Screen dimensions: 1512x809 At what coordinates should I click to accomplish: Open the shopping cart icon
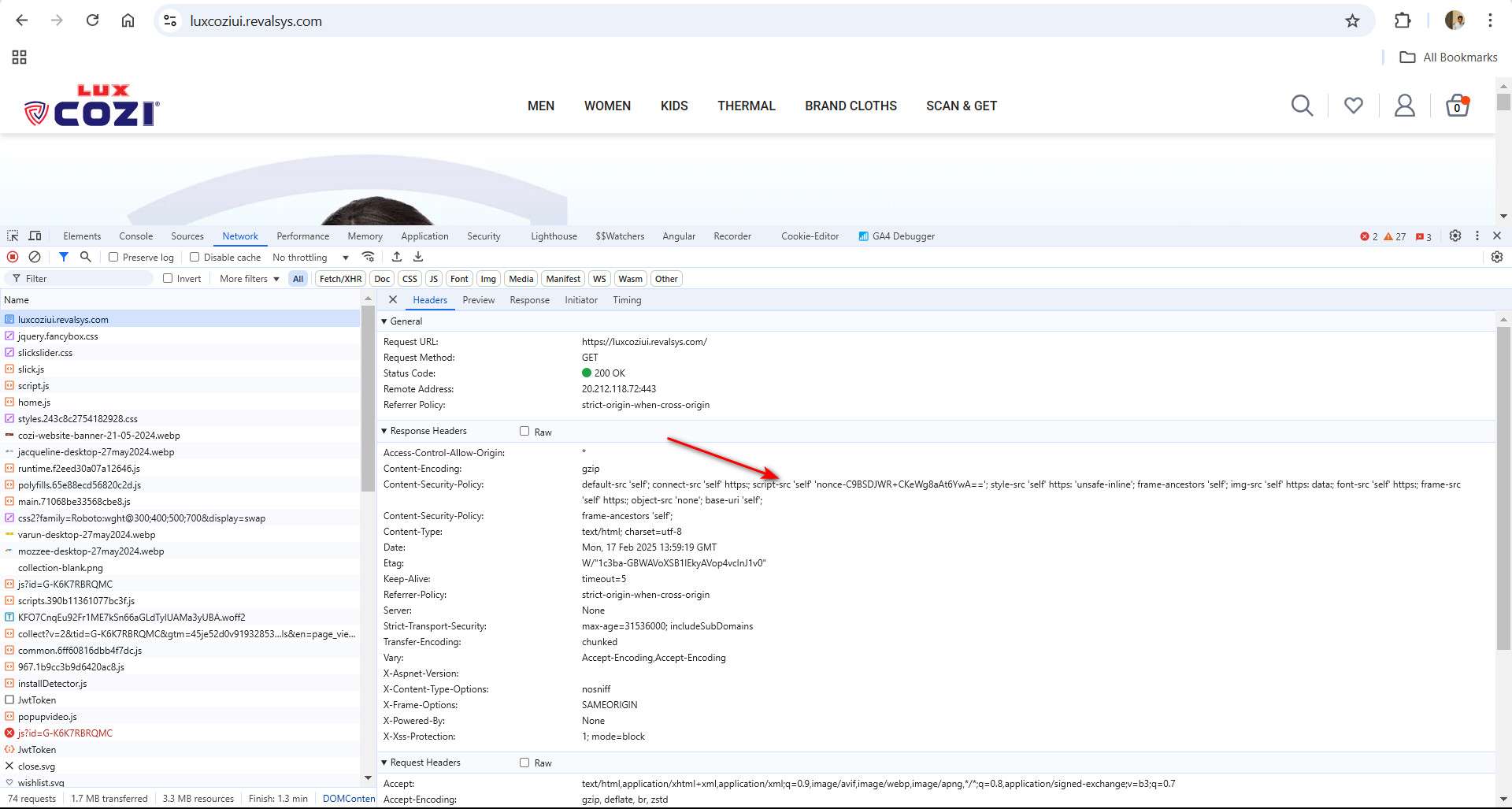click(x=1457, y=106)
